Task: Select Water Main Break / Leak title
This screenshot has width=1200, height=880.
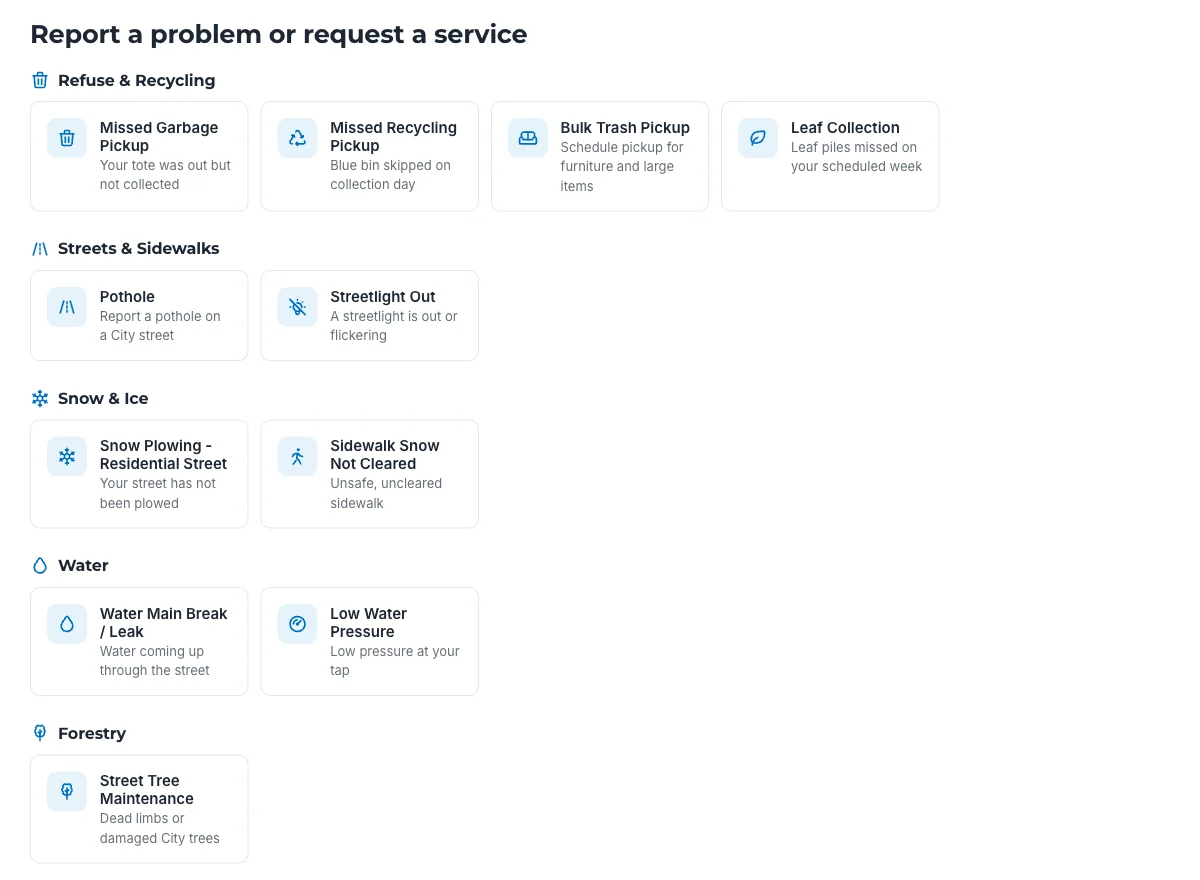Action: point(164,623)
